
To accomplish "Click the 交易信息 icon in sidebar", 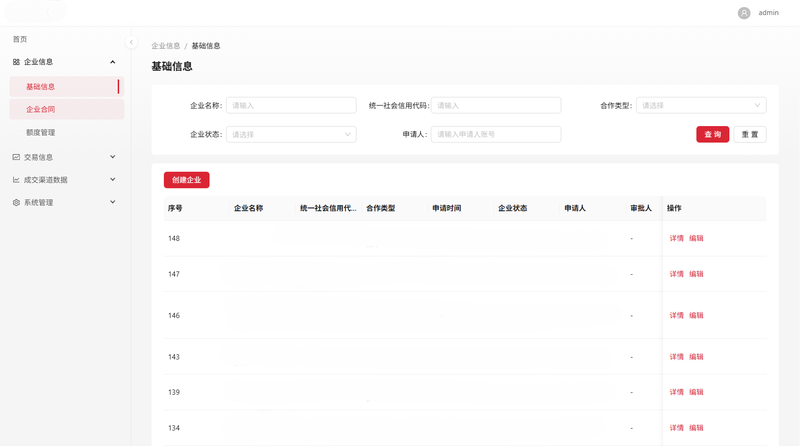I will 16,157.
